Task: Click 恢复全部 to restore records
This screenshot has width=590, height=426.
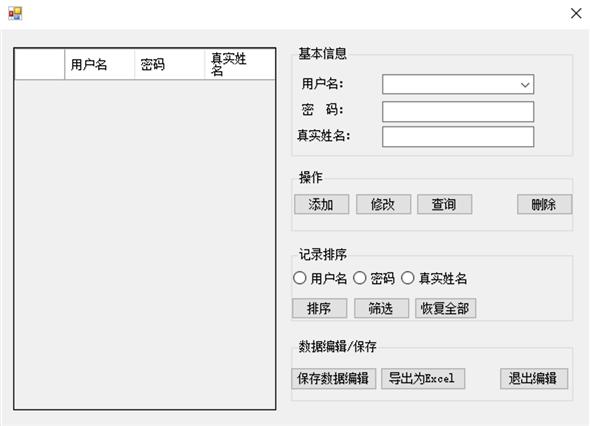Action: coord(446,308)
